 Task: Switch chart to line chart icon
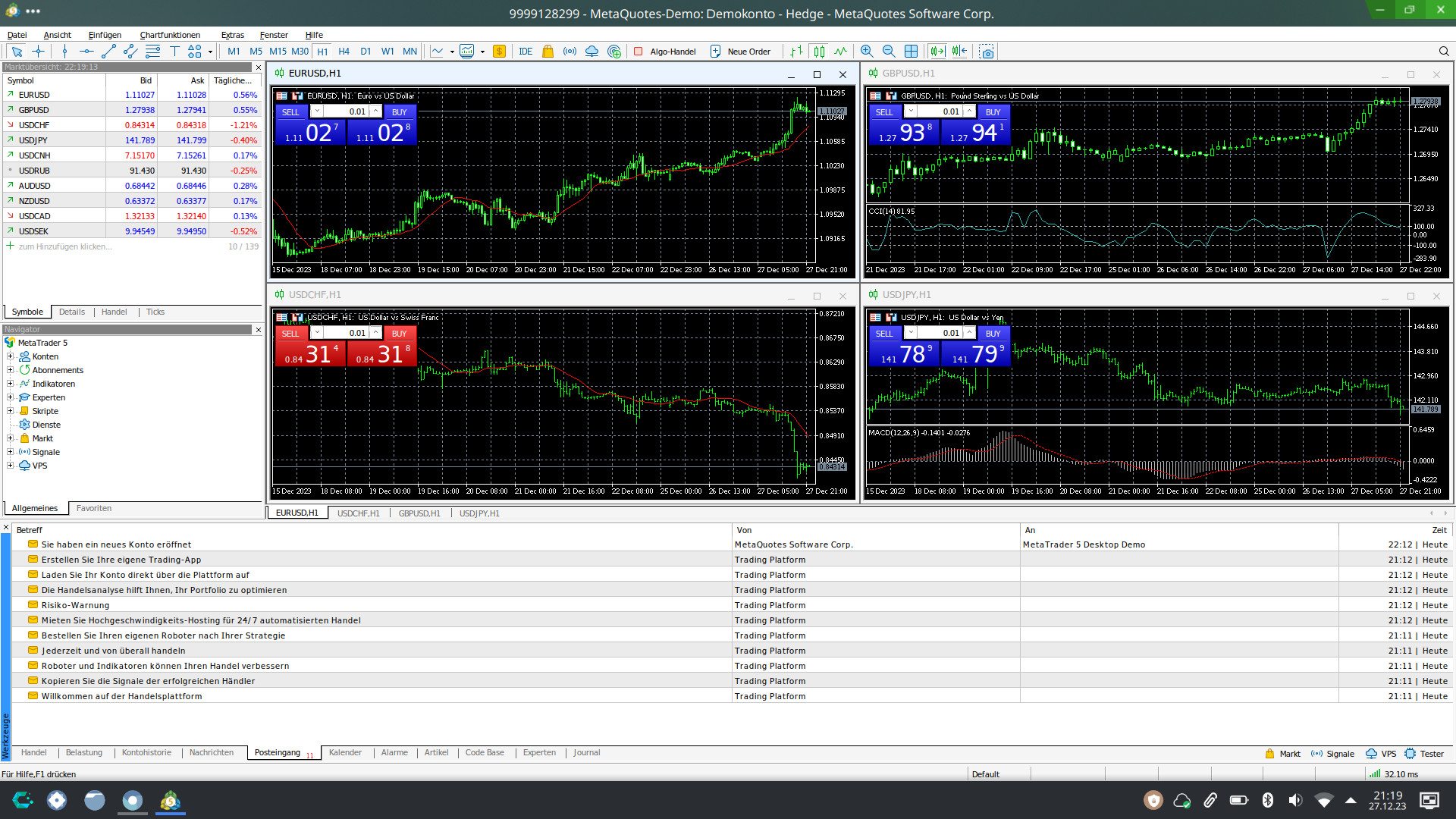840,52
